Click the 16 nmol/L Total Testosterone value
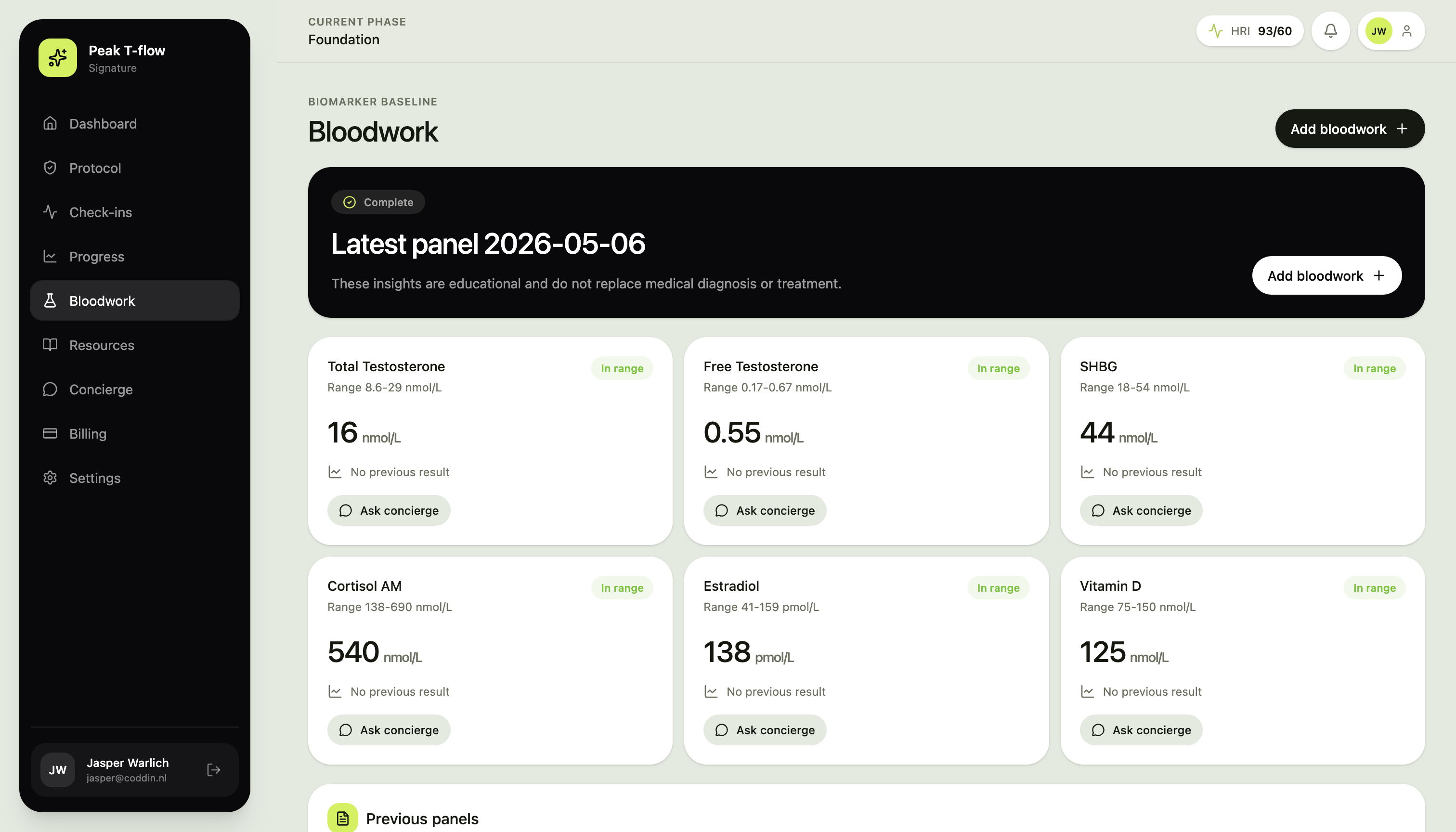Image resolution: width=1456 pixels, height=832 pixels. click(364, 432)
